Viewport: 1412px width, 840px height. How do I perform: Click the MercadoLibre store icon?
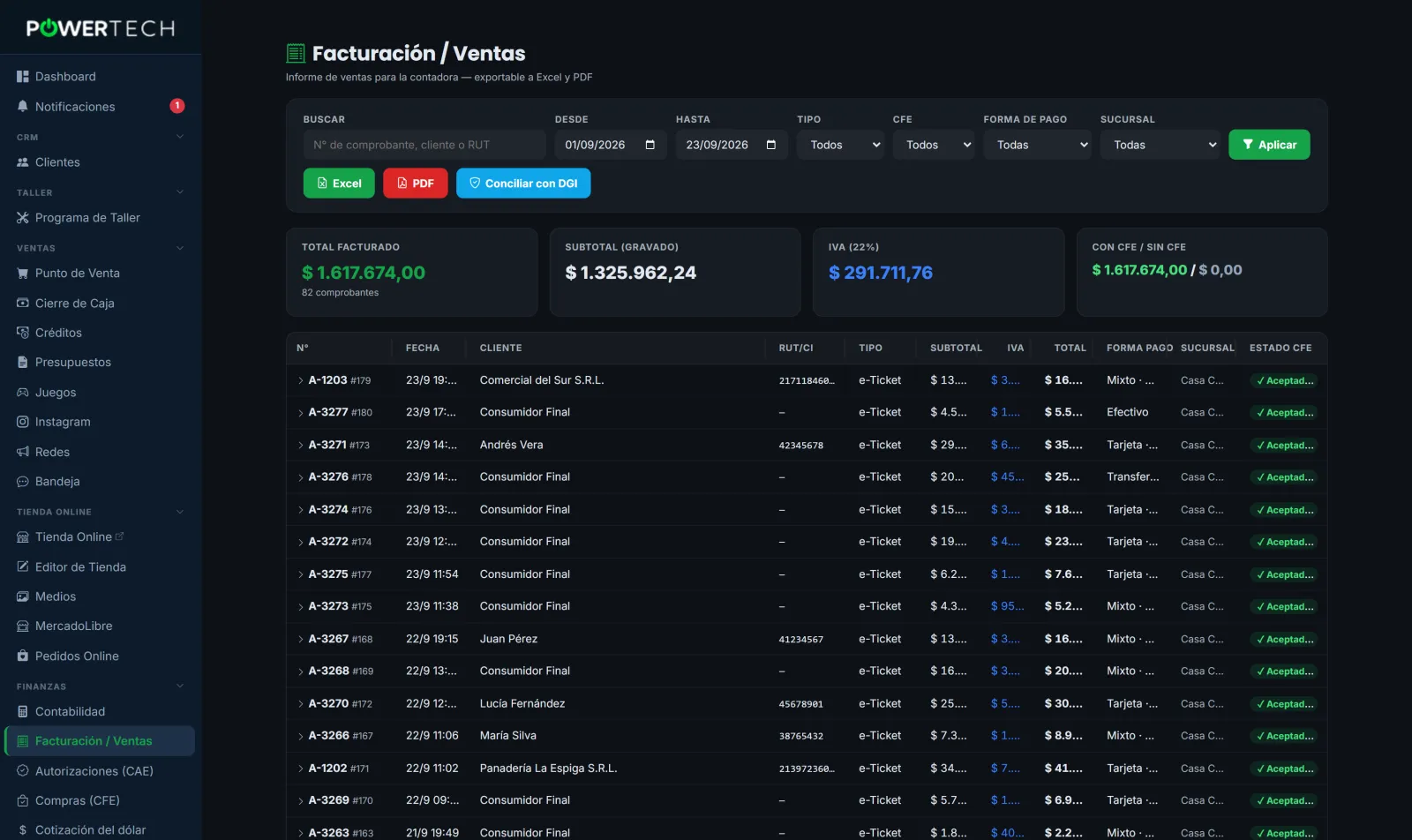tap(23, 626)
